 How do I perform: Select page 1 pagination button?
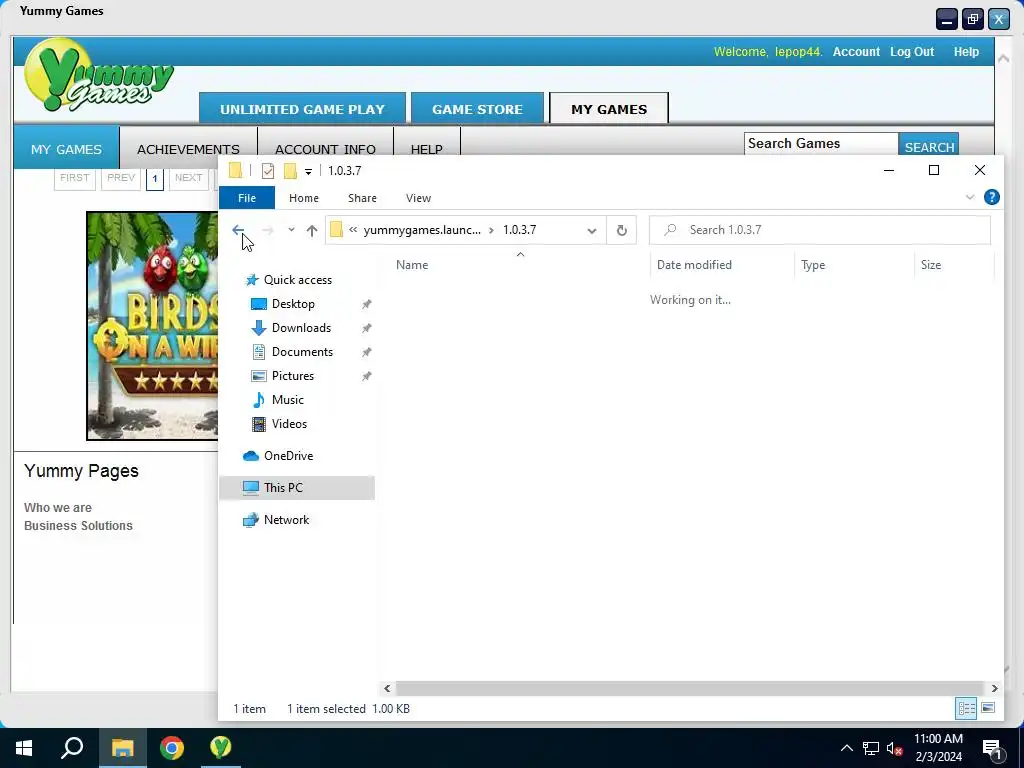(x=155, y=179)
